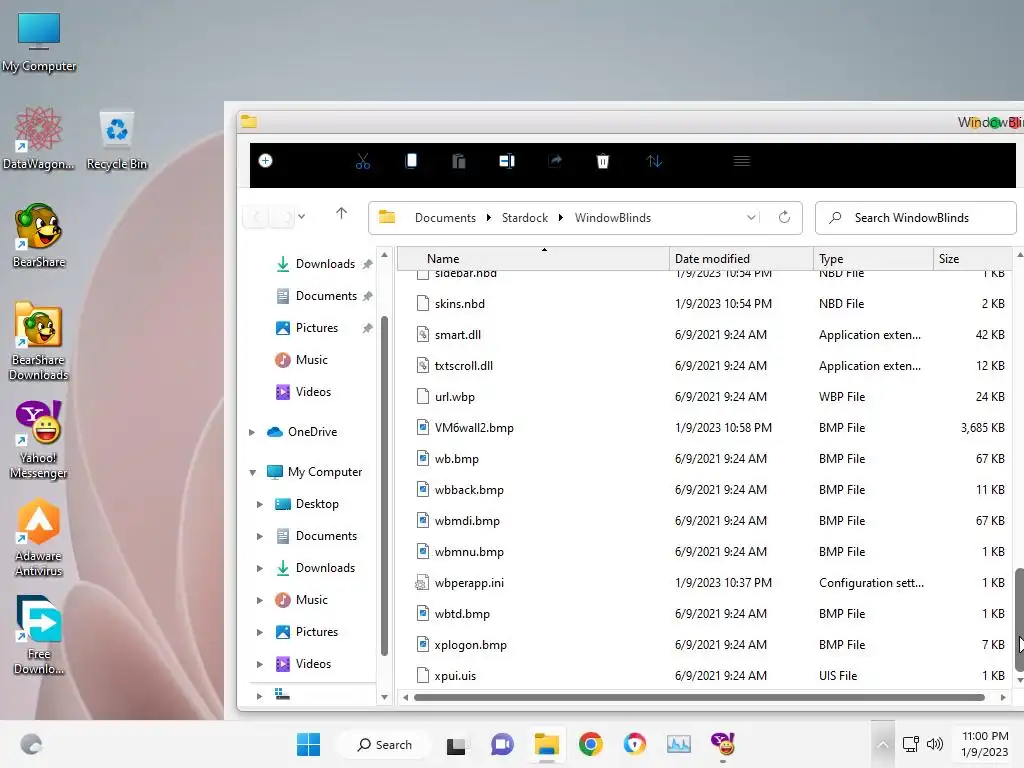Expand Desktop under My Computer
This screenshot has height=768, width=1024.
[260, 504]
